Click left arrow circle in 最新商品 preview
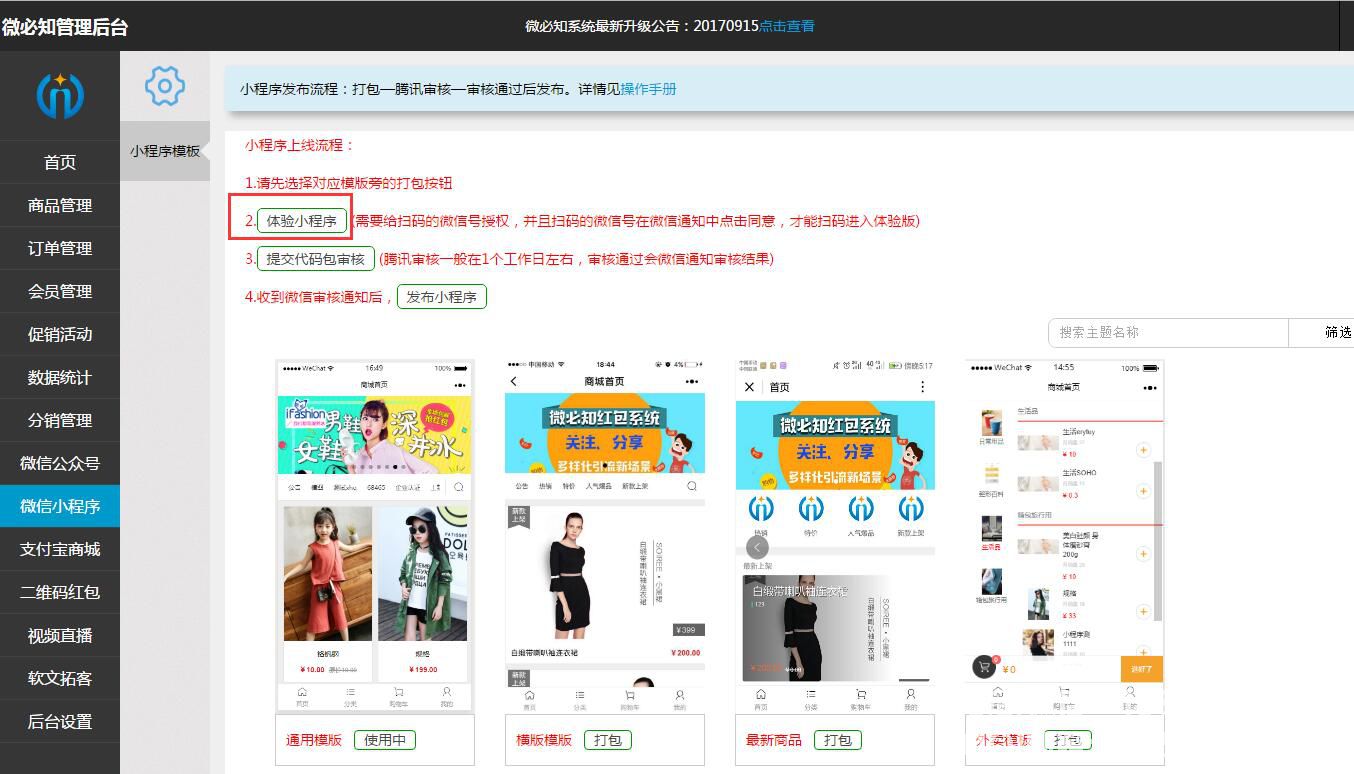The height and width of the screenshot is (774, 1354). [758, 547]
